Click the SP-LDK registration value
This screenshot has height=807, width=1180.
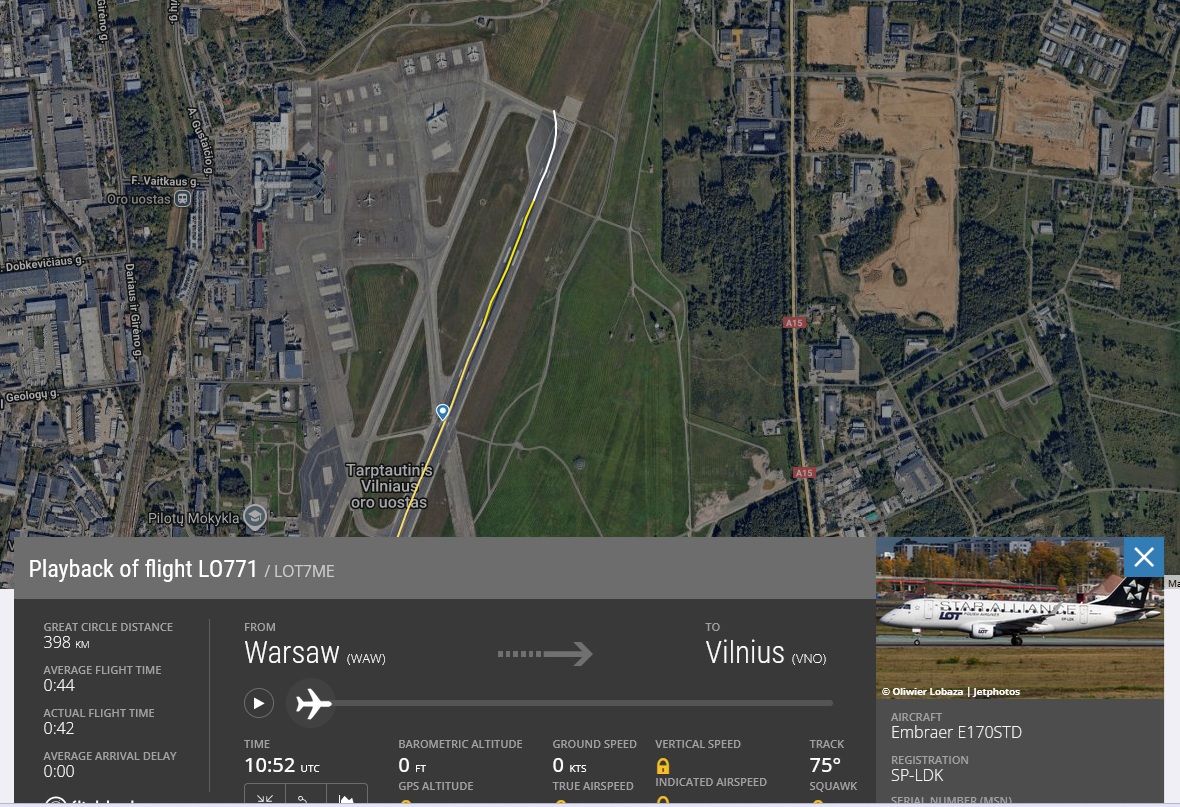(x=917, y=775)
